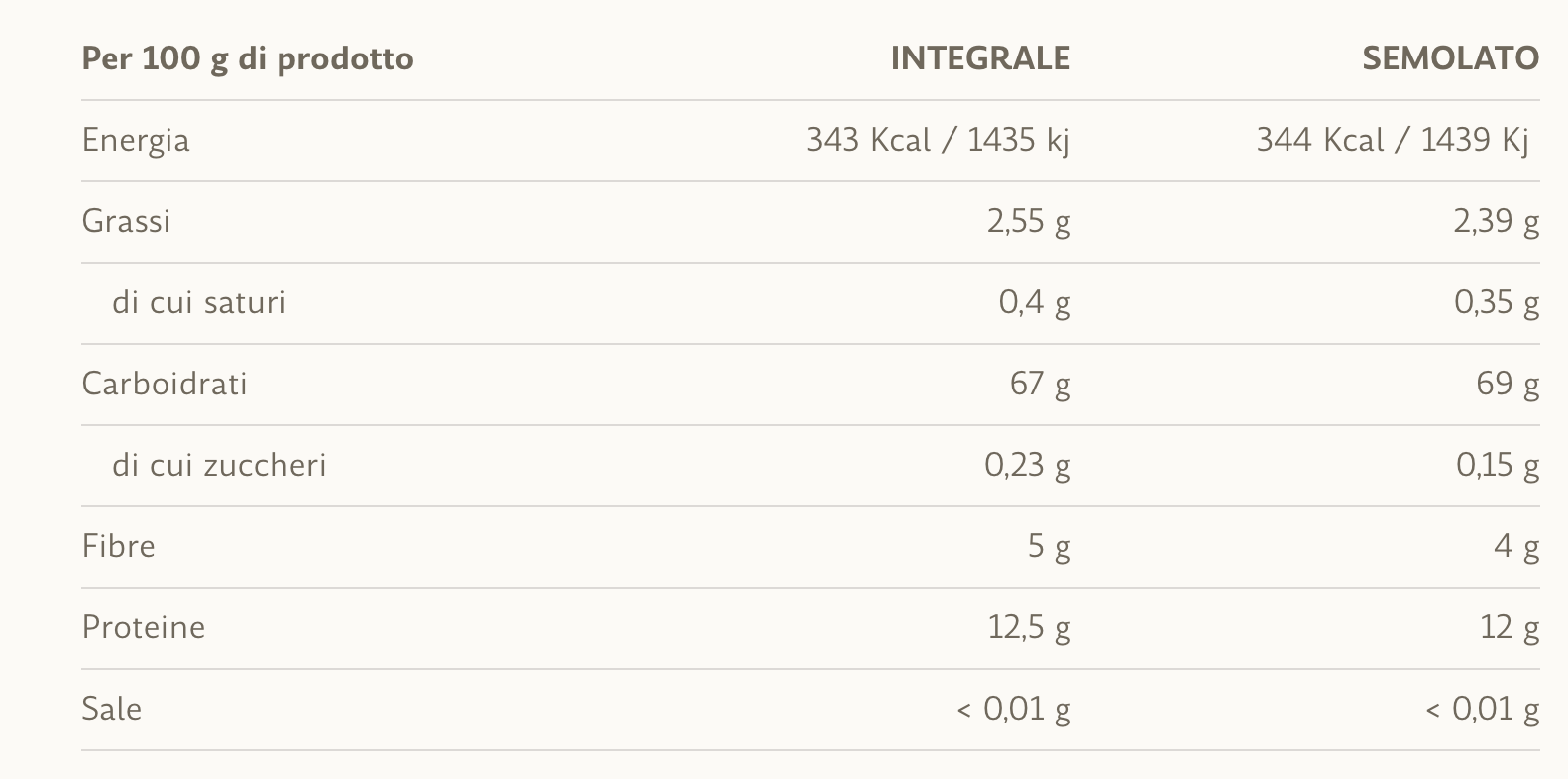1568x779 pixels.
Task: Click the "Per 100 g di prodotto" header
Action: (248, 59)
